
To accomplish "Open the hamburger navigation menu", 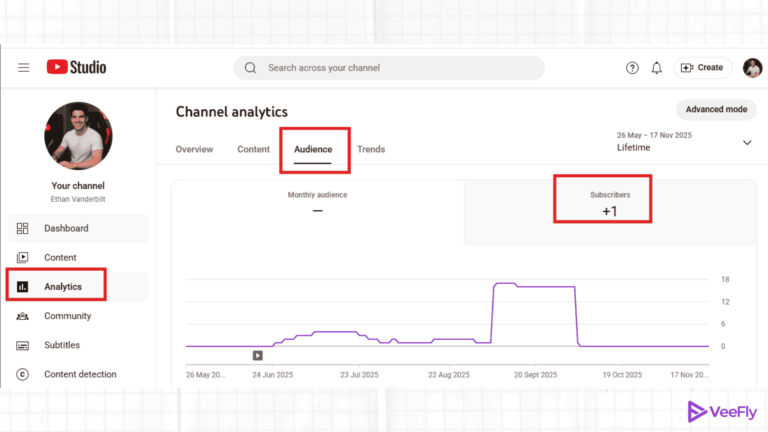I will pyautogui.click(x=24, y=68).
